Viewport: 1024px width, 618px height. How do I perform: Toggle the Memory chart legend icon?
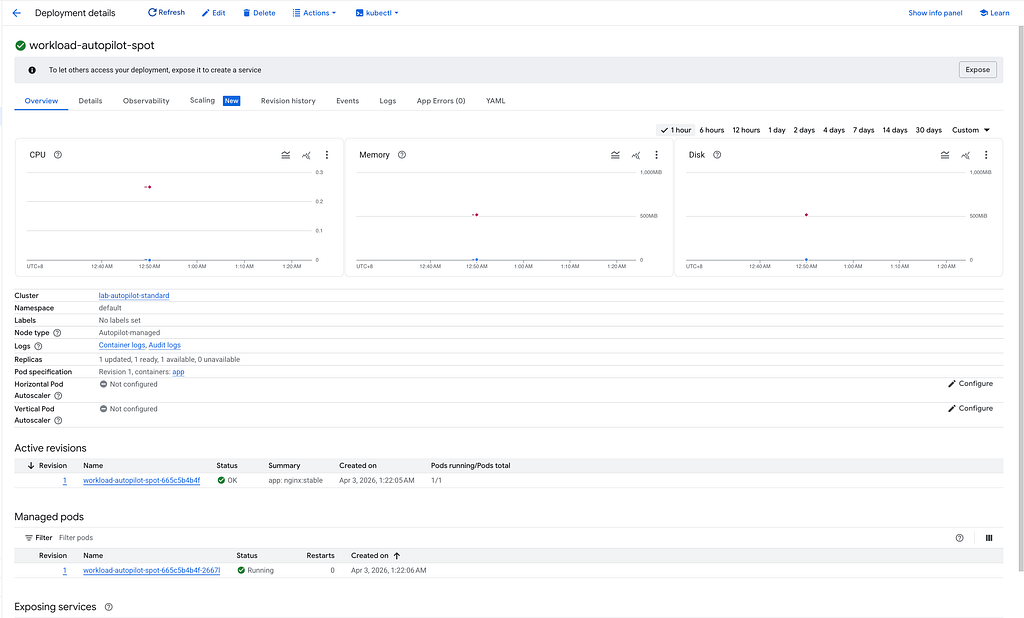(x=615, y=155)
